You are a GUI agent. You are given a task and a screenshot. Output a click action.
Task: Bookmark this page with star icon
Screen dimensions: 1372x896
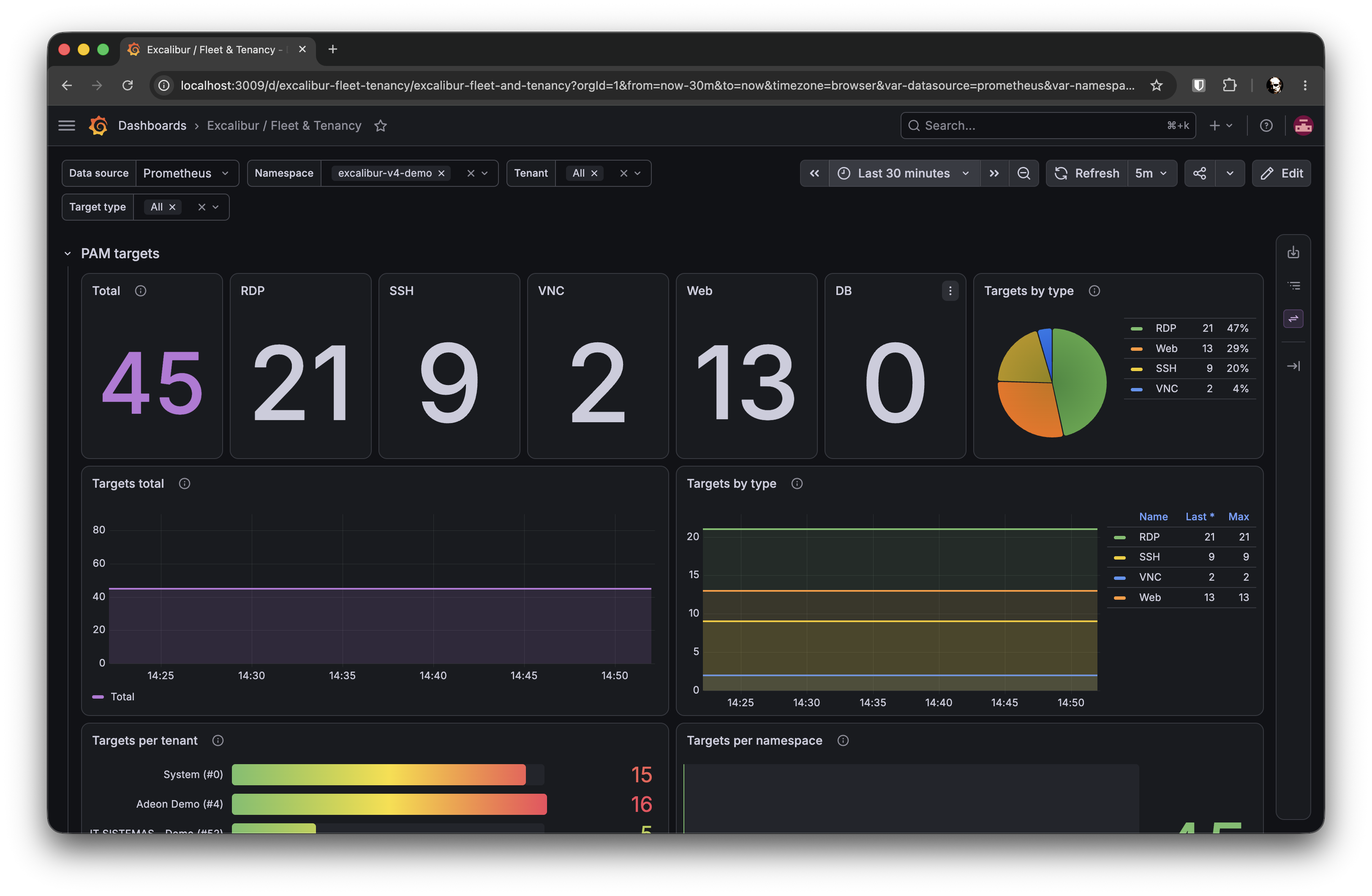pyautogui.click(x=1156, y=85)
